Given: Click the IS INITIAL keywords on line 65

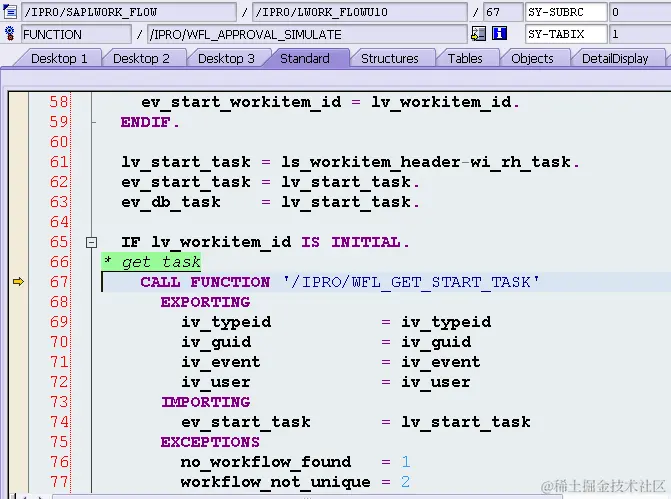Looking at the screenshot, I should [x=351, y=242].
